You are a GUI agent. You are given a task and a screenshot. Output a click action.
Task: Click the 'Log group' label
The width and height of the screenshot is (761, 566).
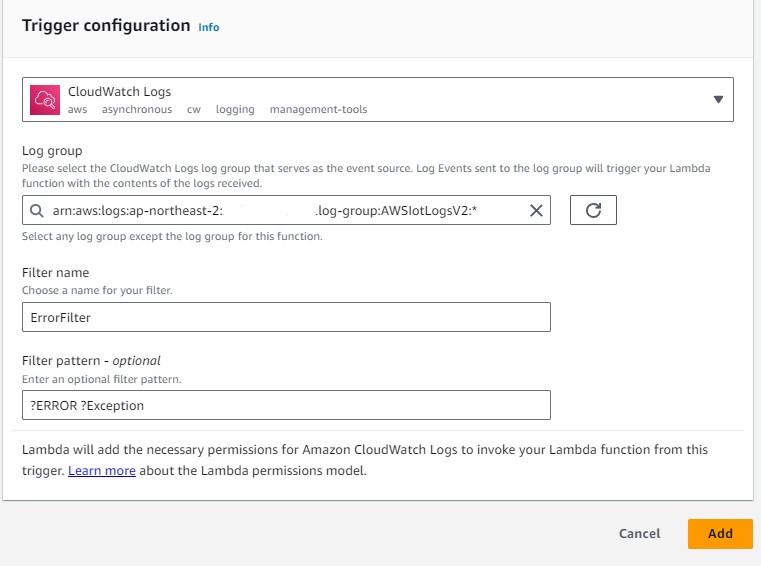point(52,151)
